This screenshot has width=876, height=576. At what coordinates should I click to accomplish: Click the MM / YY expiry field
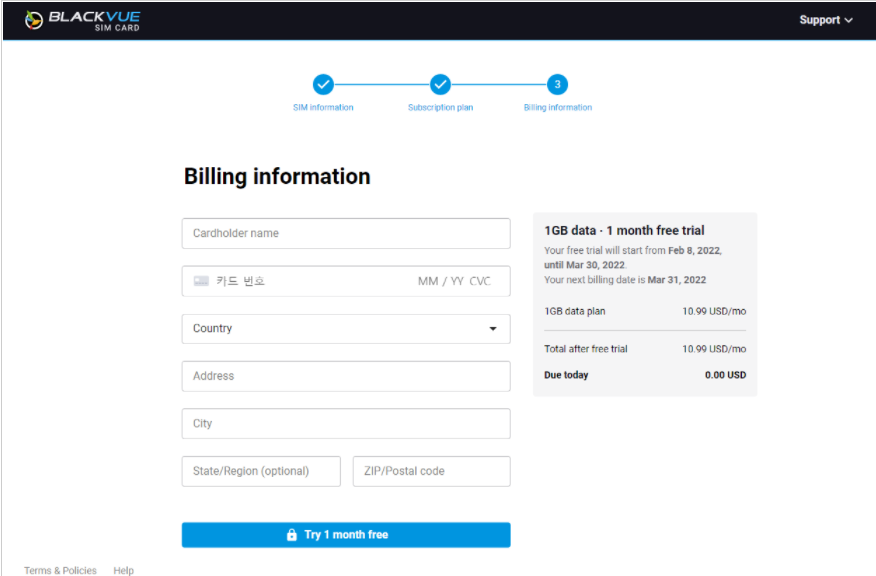pyautogui.click(x=441, y=281)
